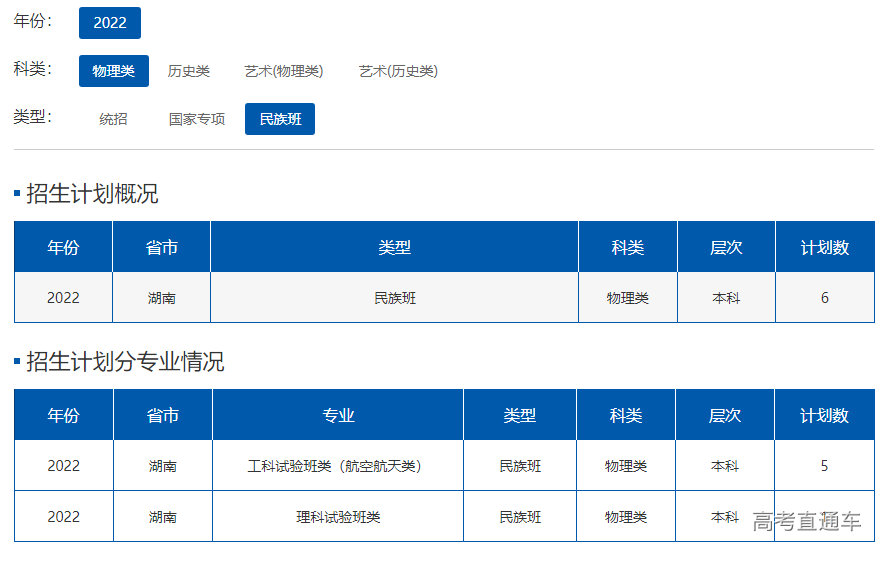Click the 专业 column header
This screenshot has height=561, width=890.
point(338,415)
